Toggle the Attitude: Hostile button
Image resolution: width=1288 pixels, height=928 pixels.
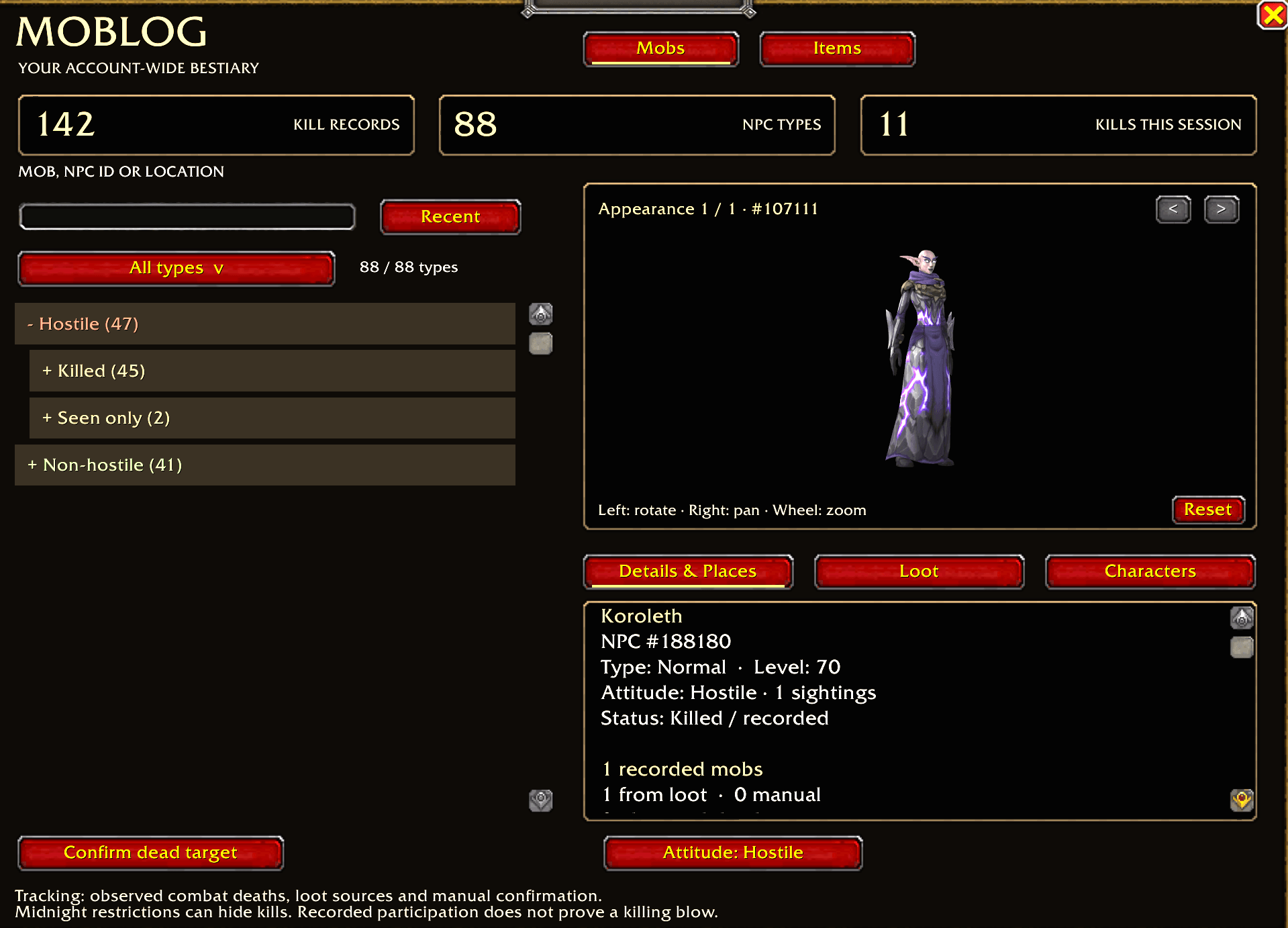click(x=733, y=853)
